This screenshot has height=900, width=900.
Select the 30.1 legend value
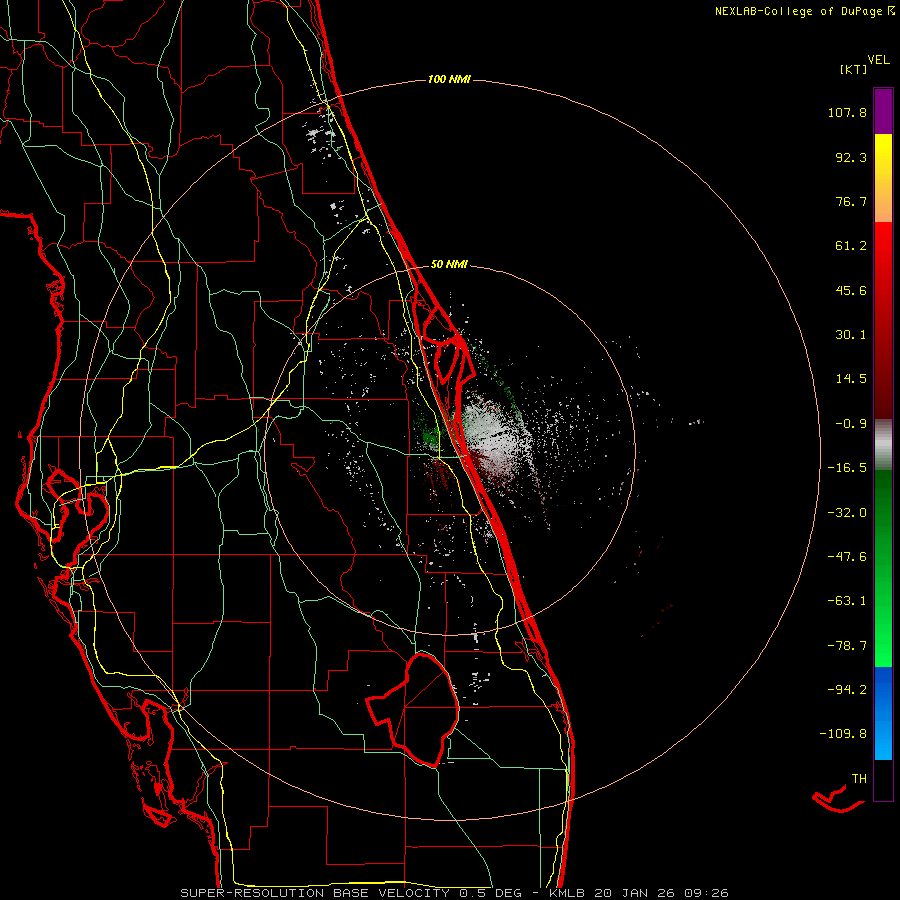tap(851, 335)
